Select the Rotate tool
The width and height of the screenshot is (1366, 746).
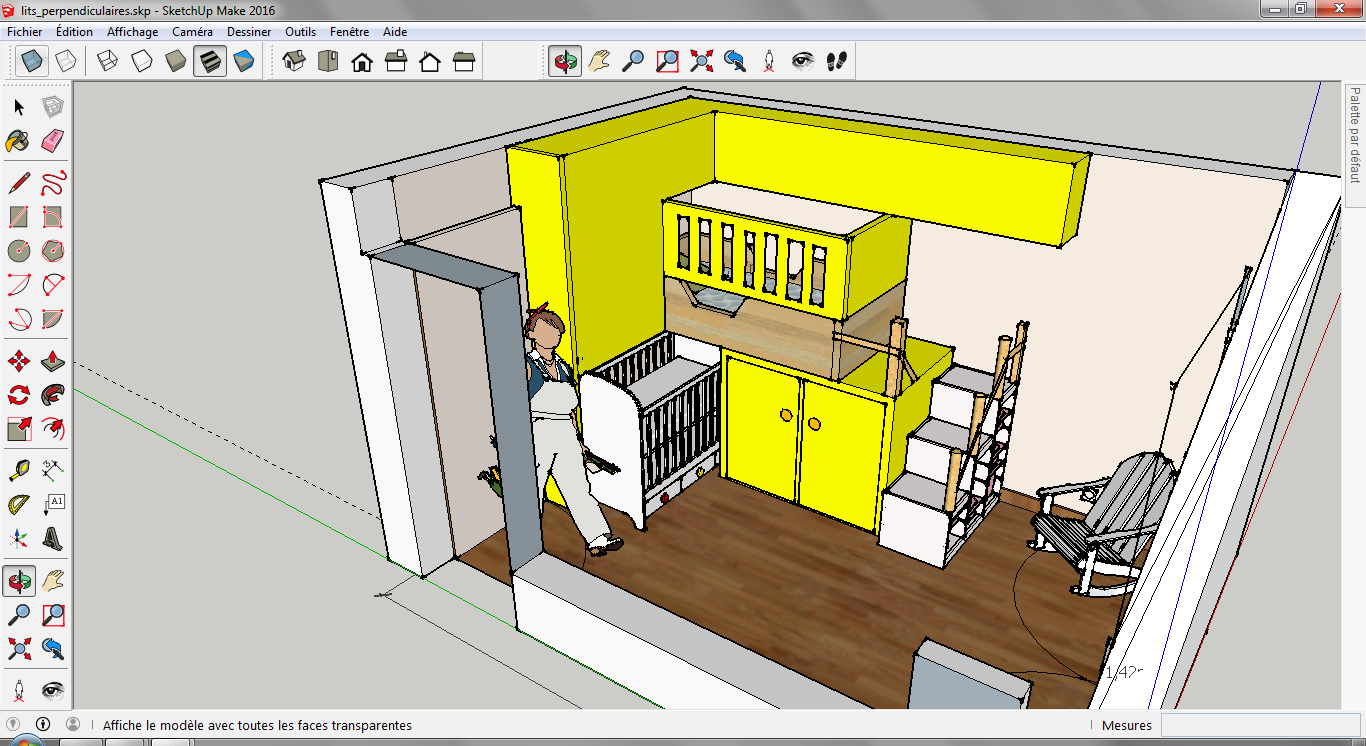pyautogui.click(x=19, y=395)
